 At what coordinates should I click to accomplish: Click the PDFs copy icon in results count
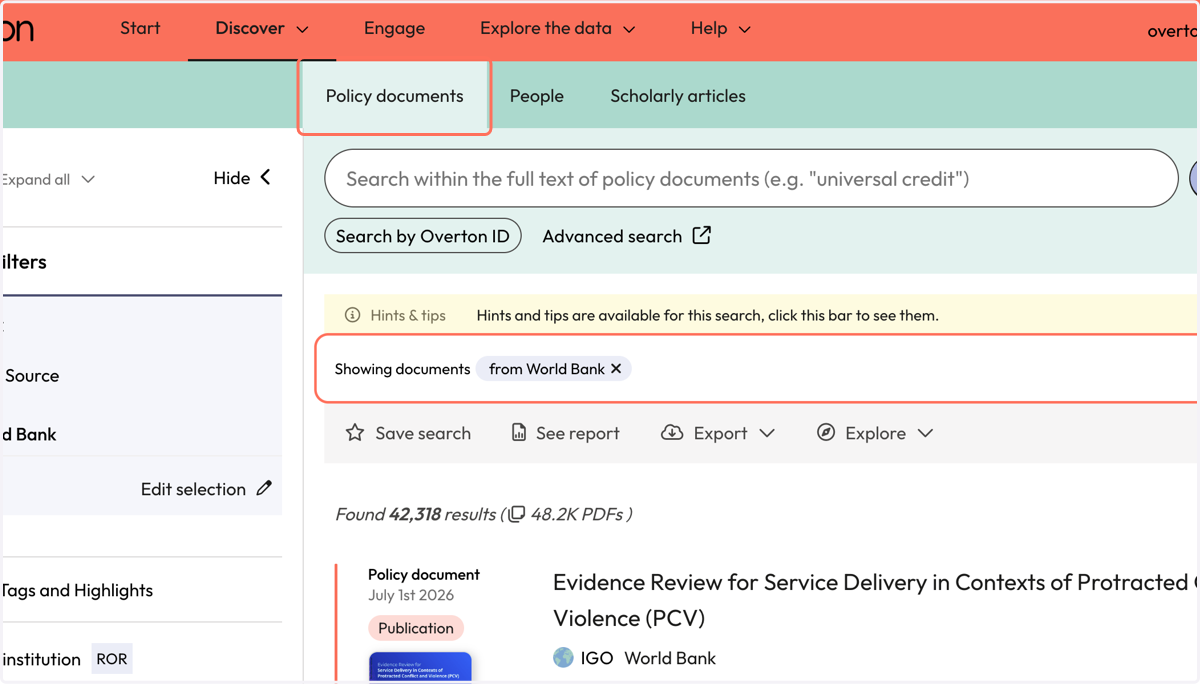[516, 515]
